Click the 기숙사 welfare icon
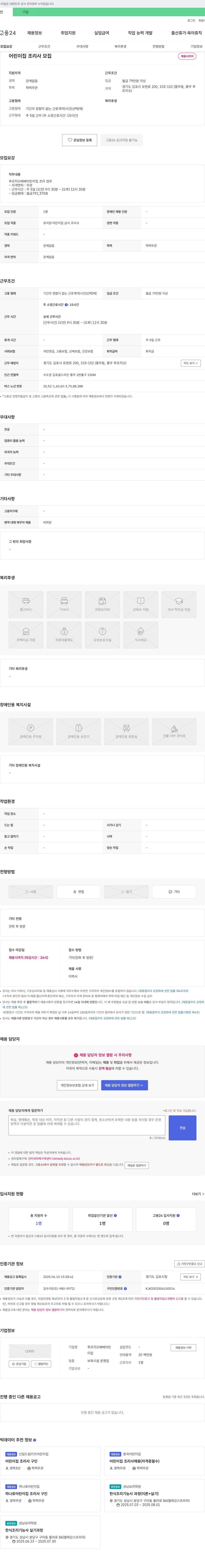205x1568 pixels. (x=64, y=604)
